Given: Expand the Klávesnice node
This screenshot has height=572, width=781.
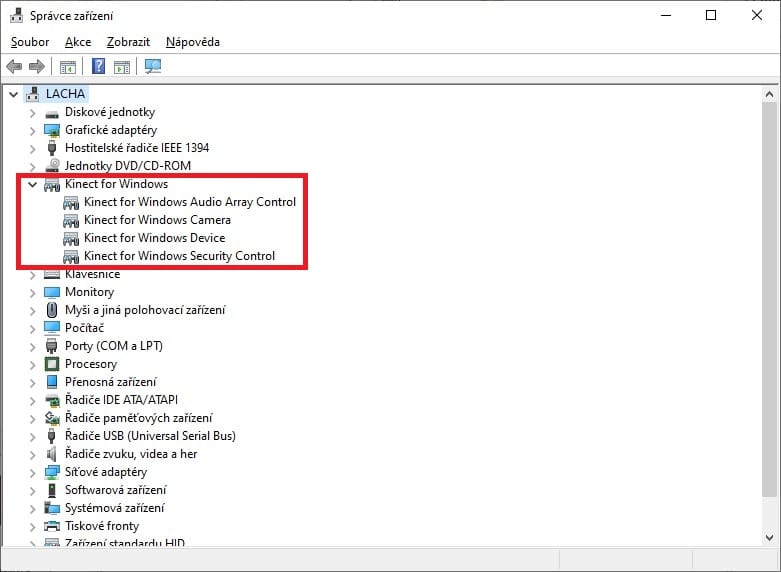Looking at the screenshot, I should [33, 275].
